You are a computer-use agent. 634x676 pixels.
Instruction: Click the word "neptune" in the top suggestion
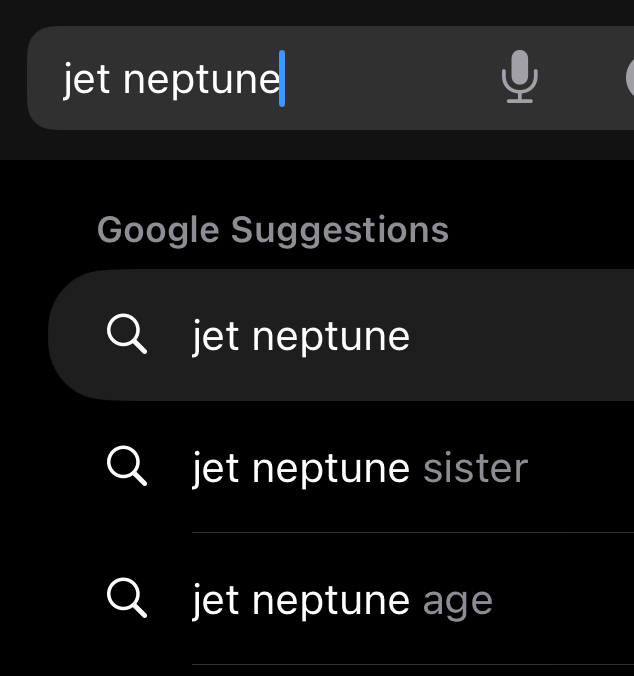click(331, 338)
